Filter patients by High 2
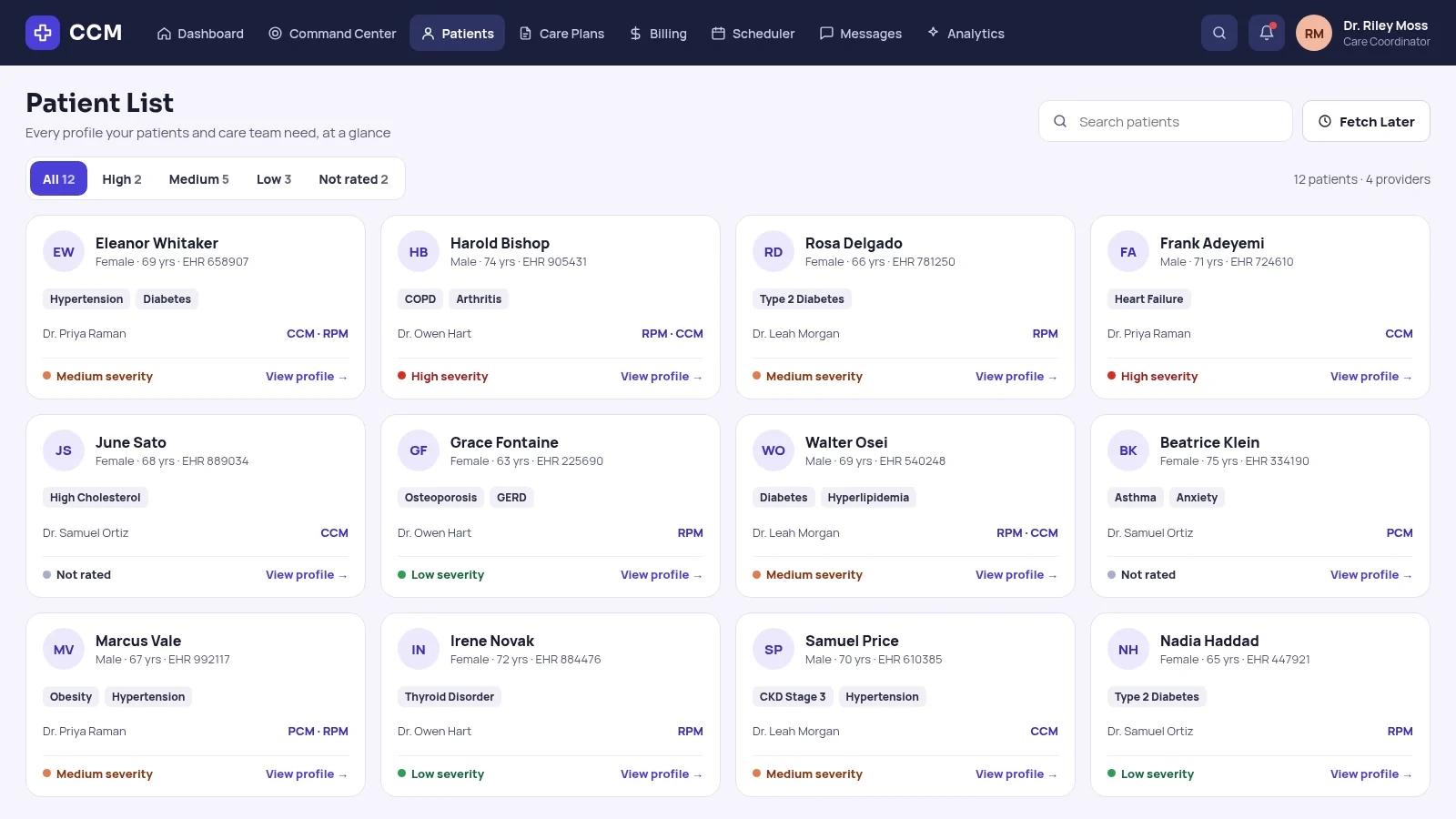1456x819 pixels. tap(122, 178)
